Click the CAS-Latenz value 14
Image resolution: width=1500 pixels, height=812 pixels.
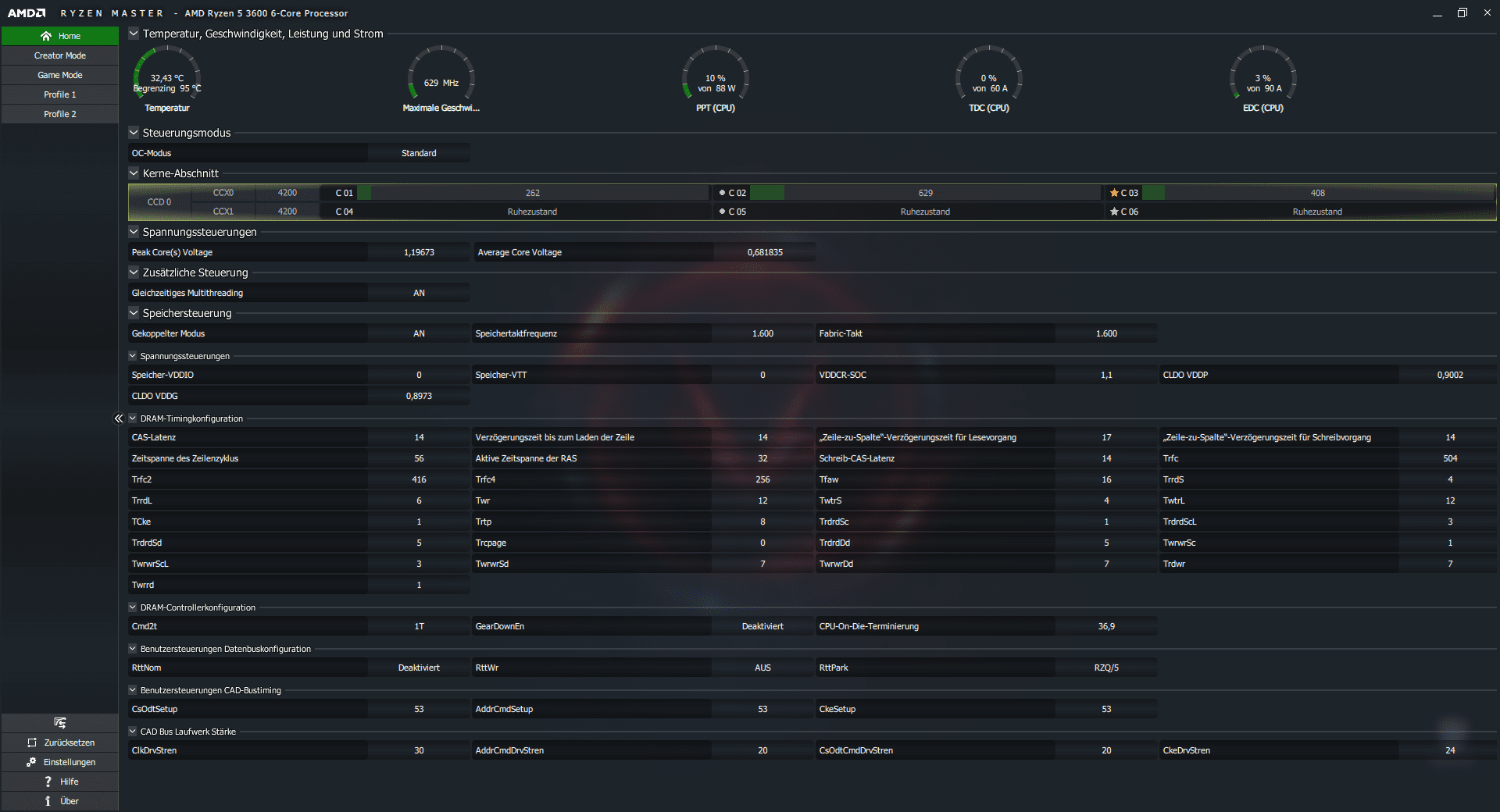pos(419,437)
